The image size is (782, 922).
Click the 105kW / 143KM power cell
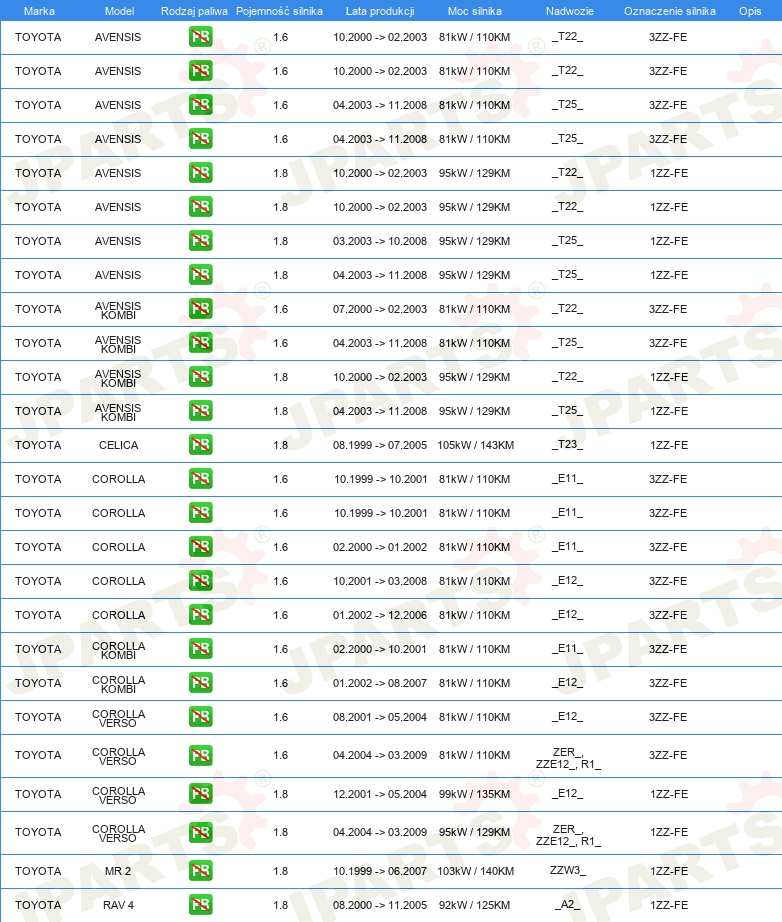(475, 445)
